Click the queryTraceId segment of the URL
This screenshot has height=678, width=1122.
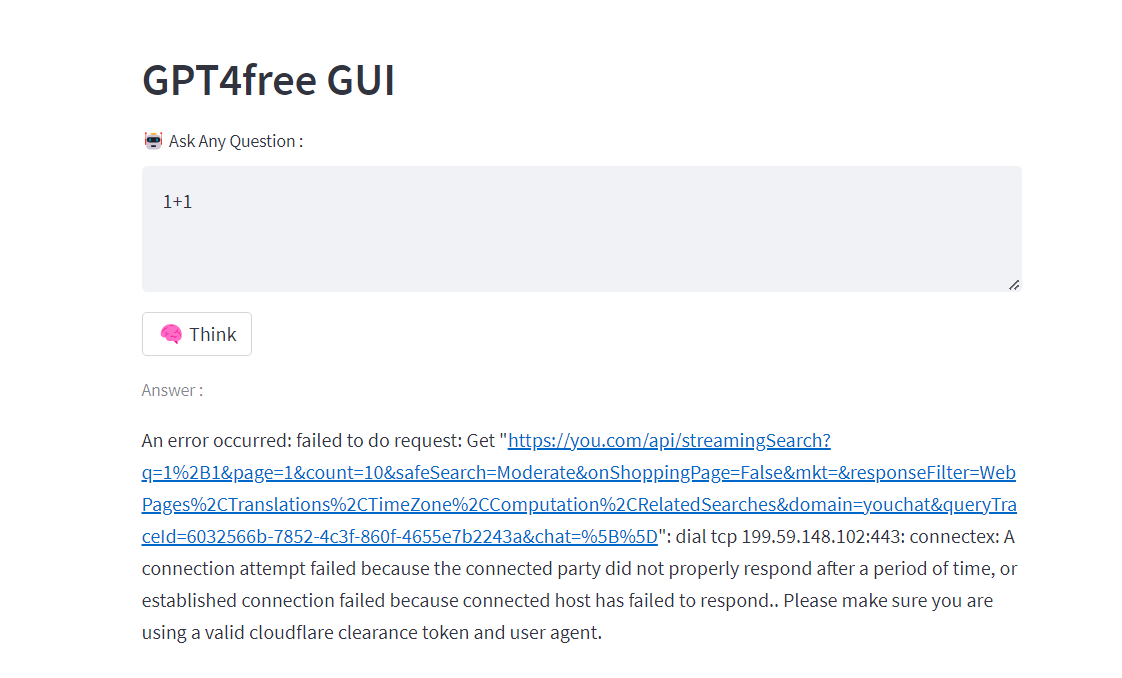click(978, 504)
